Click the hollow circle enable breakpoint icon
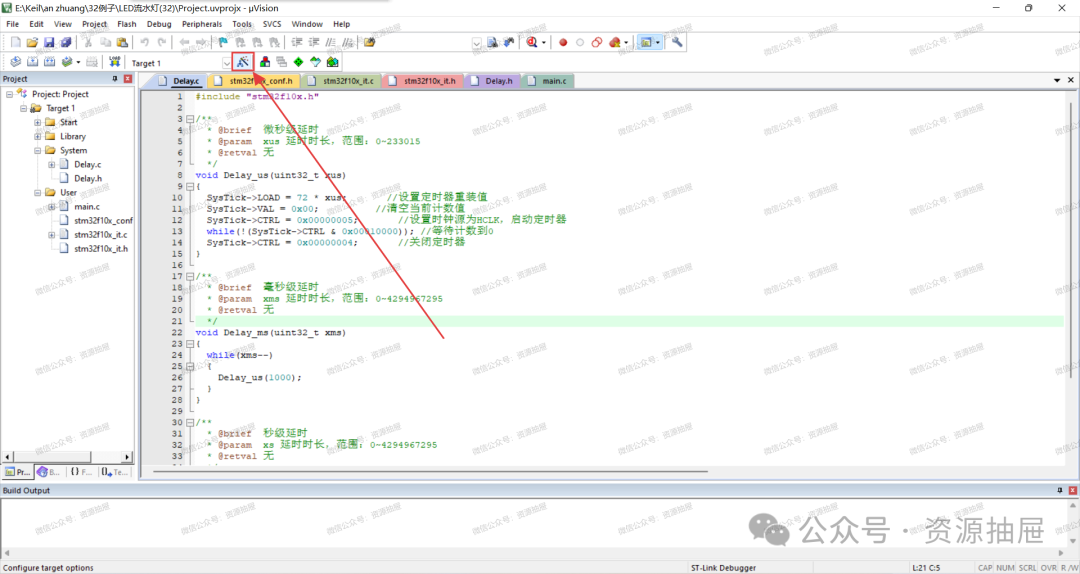Screen dimensions: 1080x574 [580, 42]
